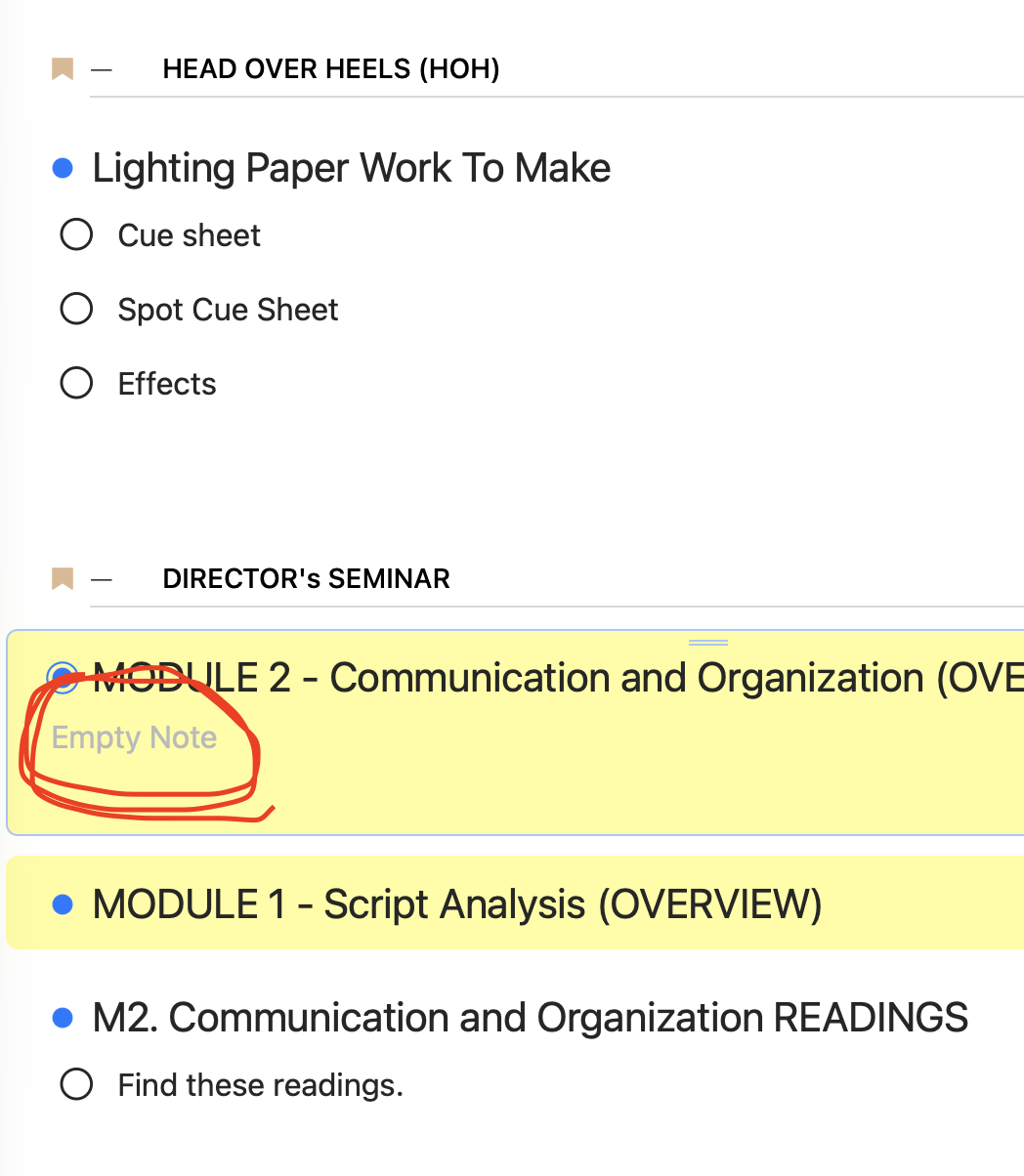
Task: Click the bookmark icon beside HEAD OVER HEELS
Action: click(x=63, y=69)
